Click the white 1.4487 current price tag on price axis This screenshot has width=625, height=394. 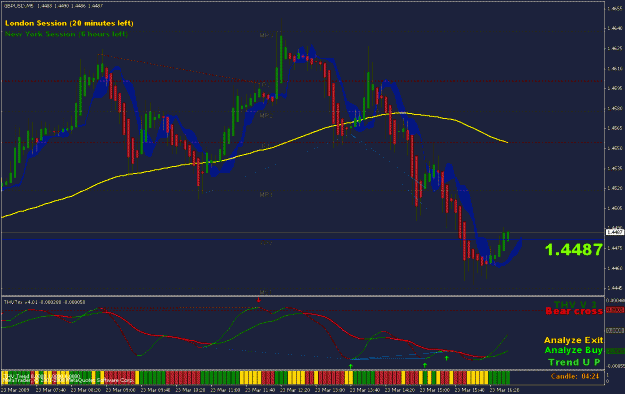click(614, 232)
